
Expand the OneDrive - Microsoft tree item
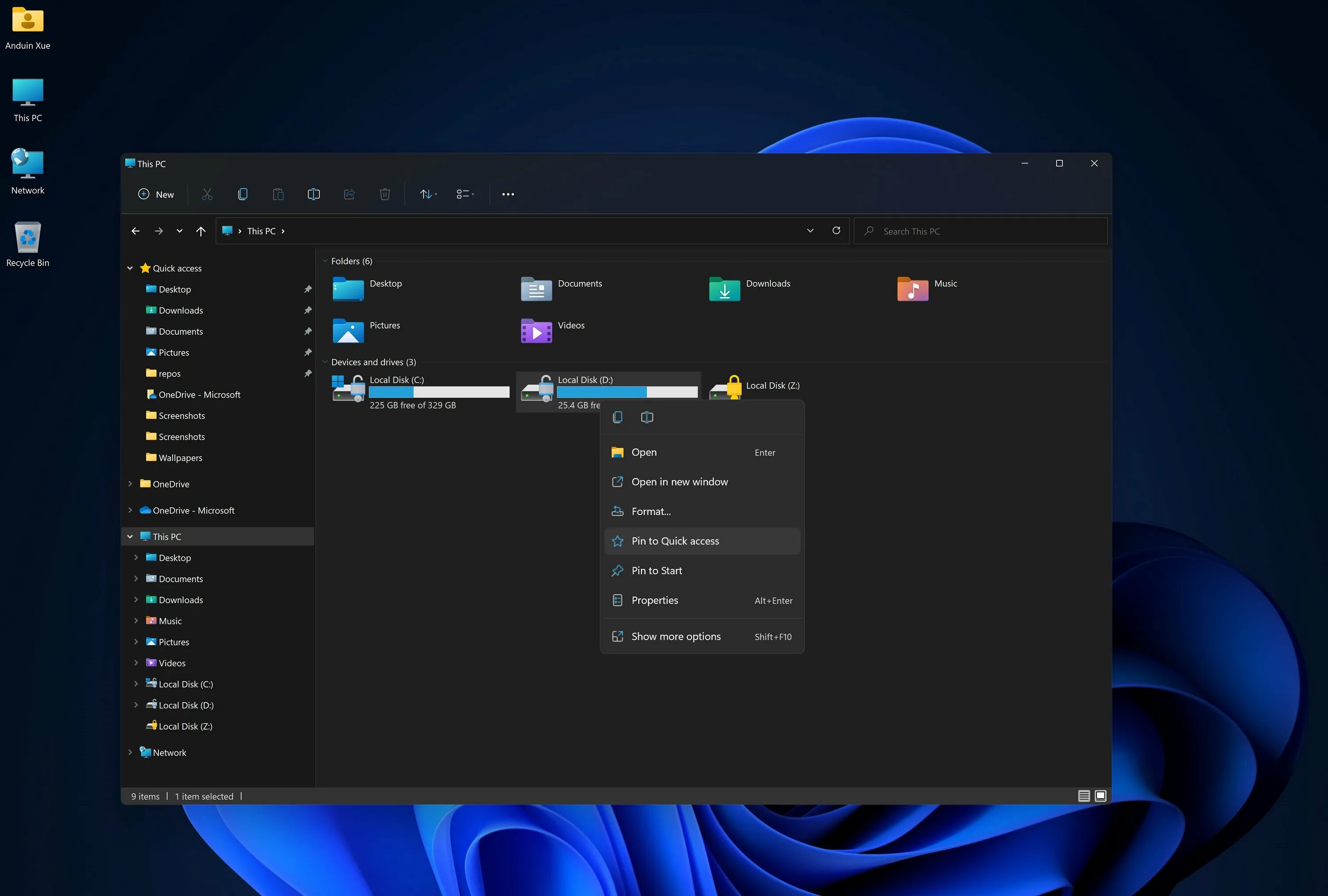[x=131, y=510]
